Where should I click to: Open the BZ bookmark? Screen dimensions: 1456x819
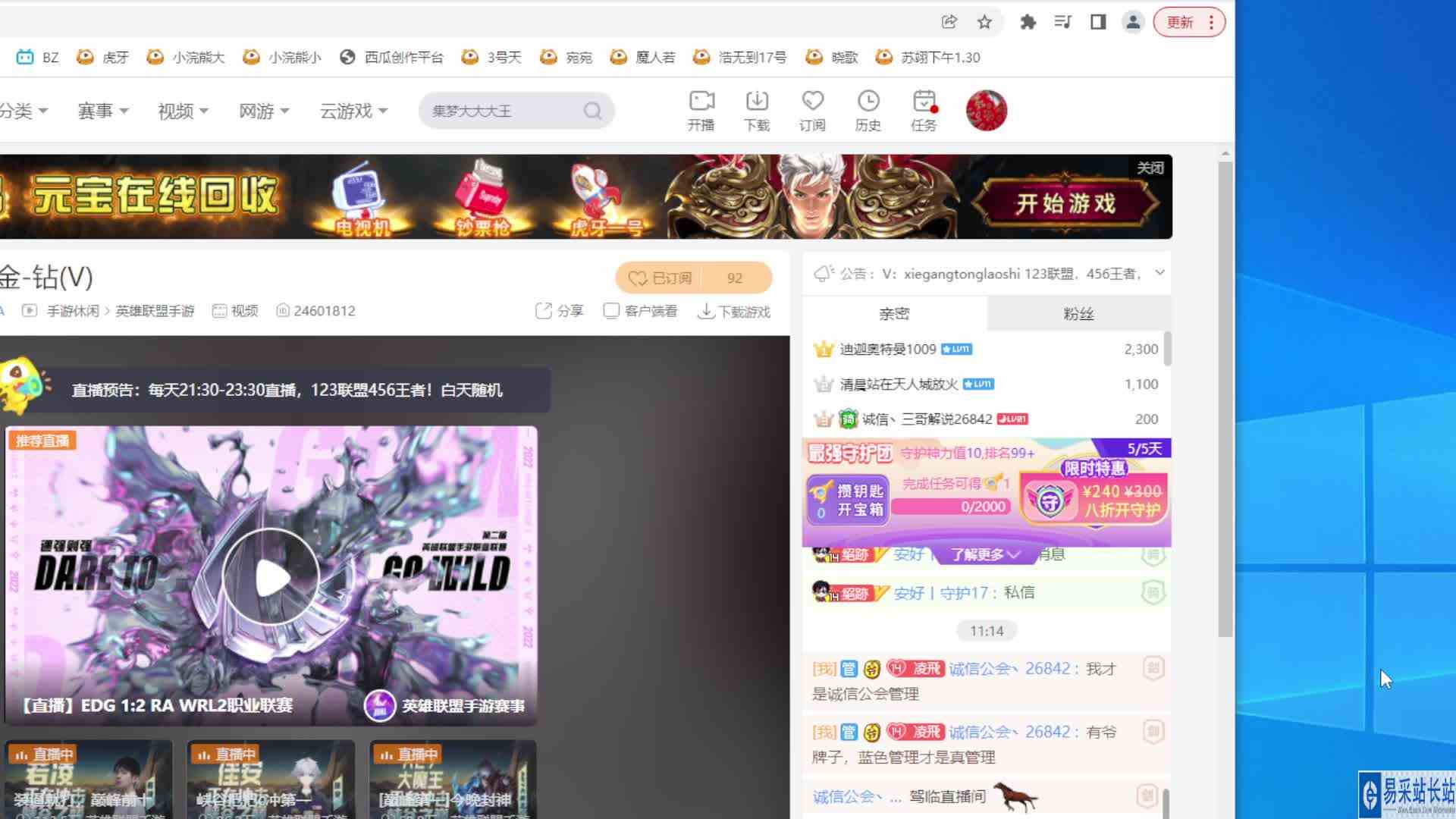tap(38, 57)
